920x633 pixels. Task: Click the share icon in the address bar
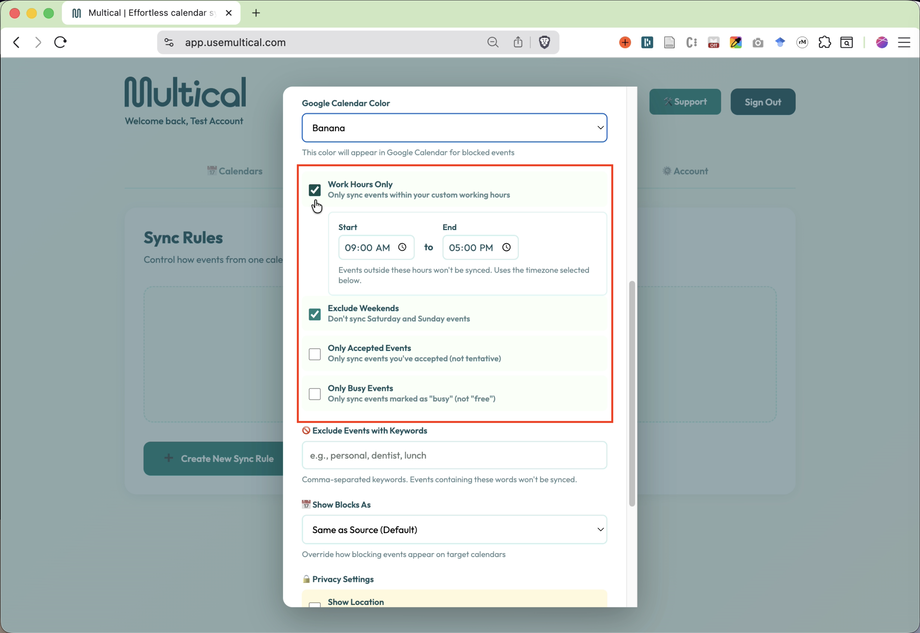pos(517,42)
